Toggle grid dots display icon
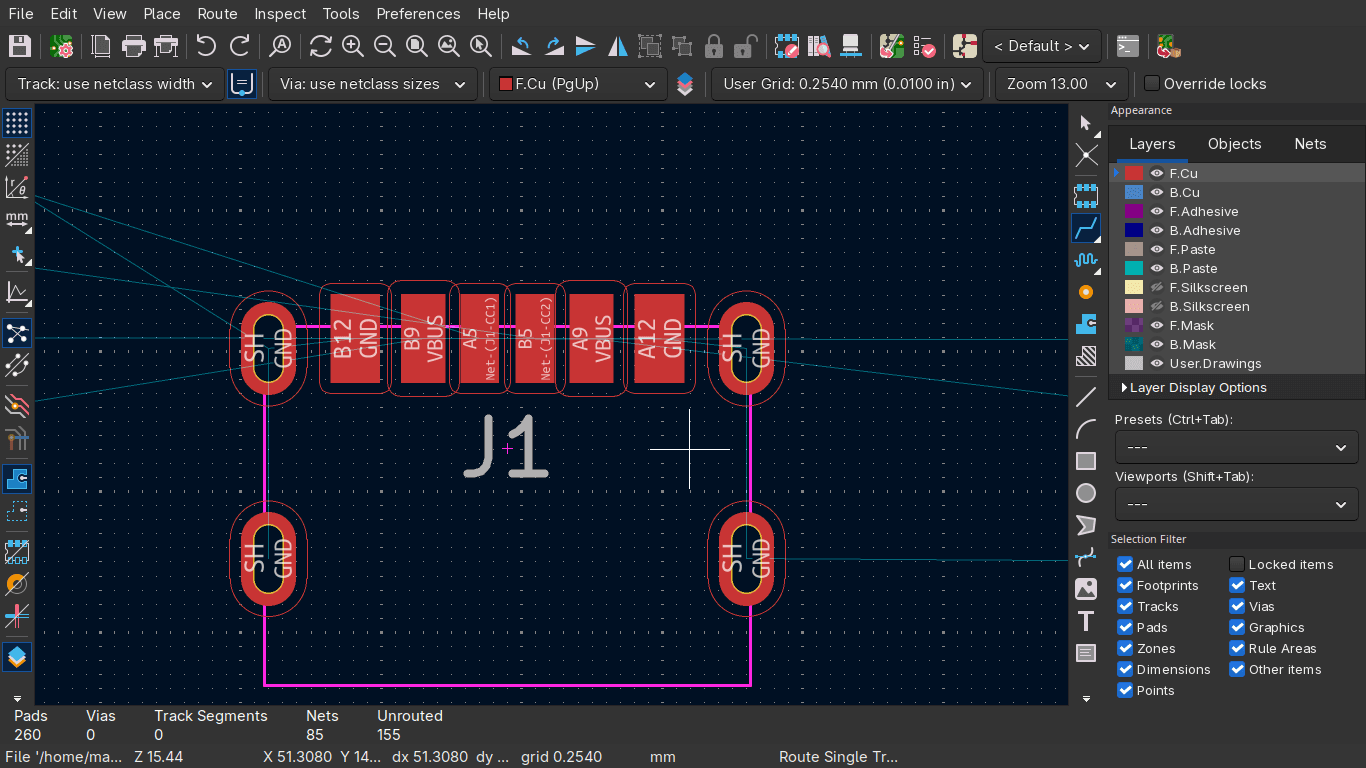Image resolution: width=1366 pixels, height=768 pixels. click(17, 123)
